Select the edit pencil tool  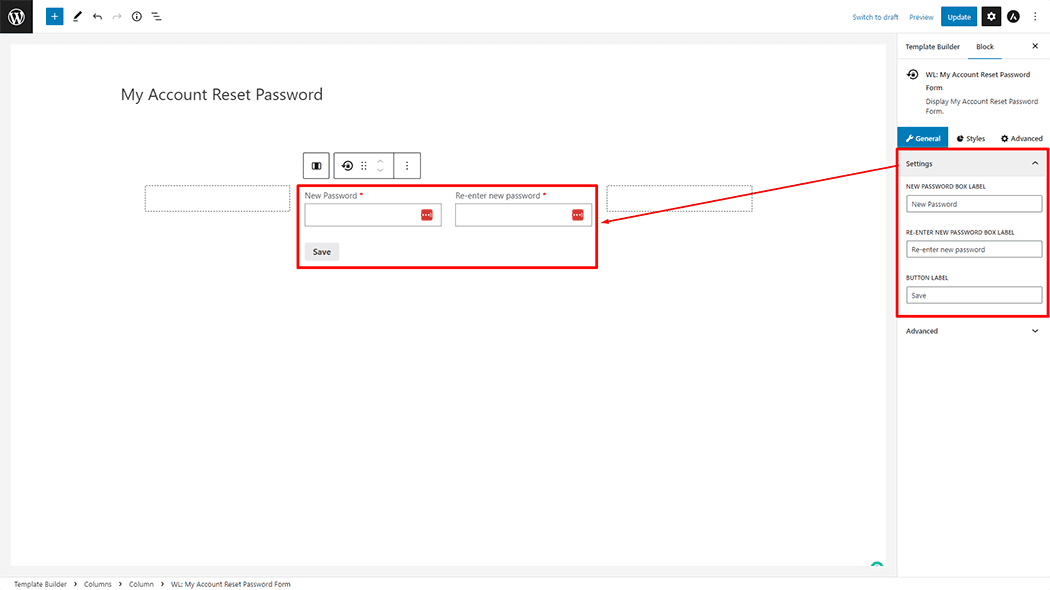(x=77, y=16)
